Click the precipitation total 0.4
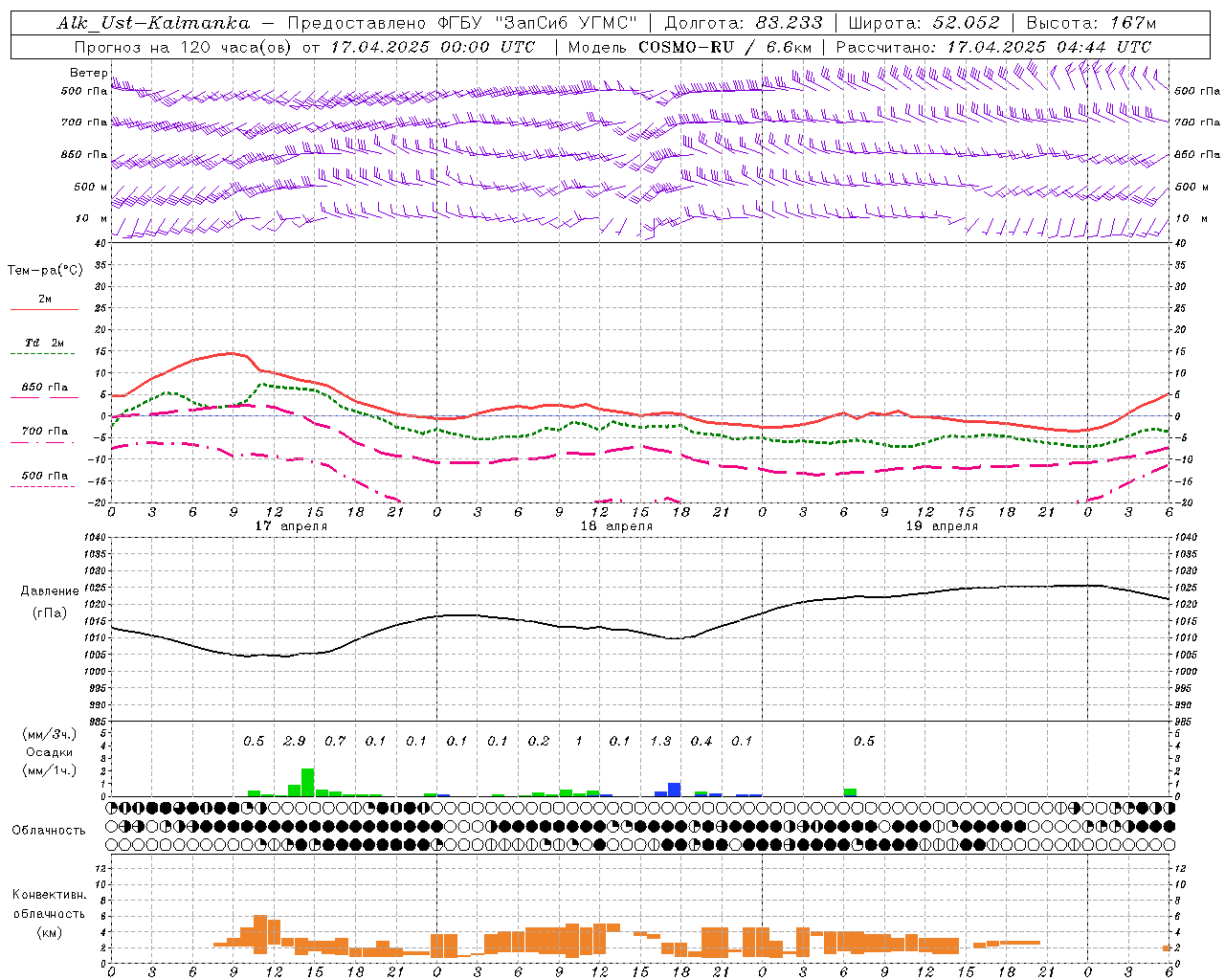1225x980 pixels. (x=702, y=741)
